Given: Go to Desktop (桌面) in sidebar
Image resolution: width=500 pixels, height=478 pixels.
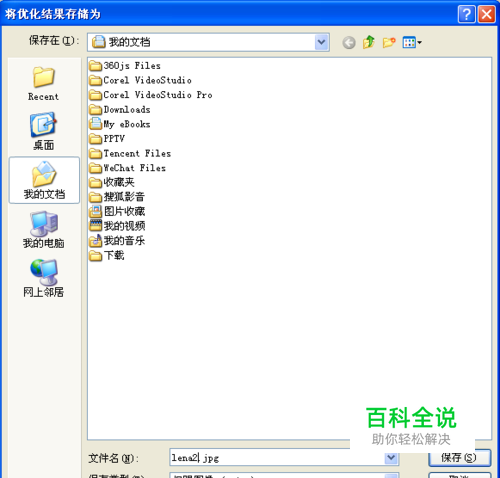Looking at the screenshot, I should [44, 131].
